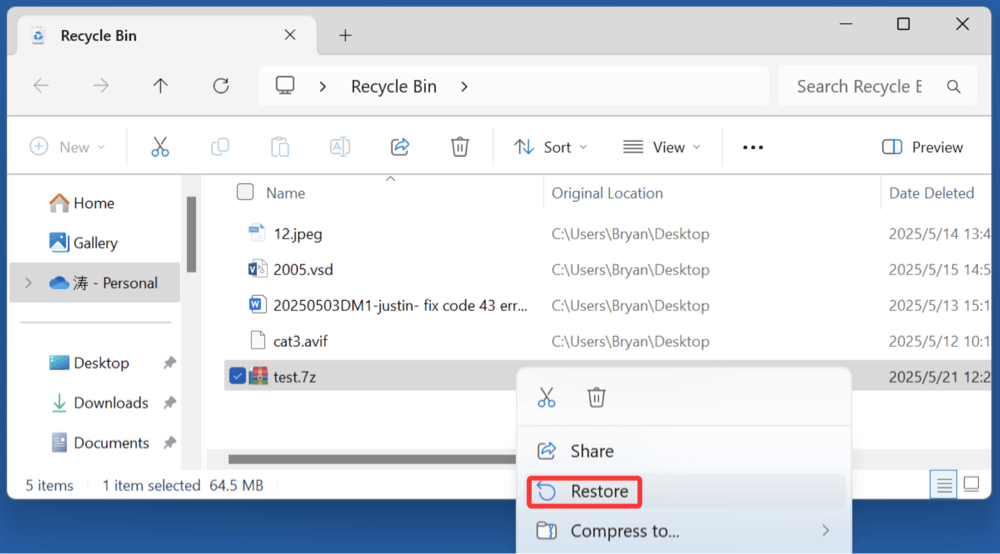Sort by the Date Deleted column header
The width and height of the screenshot is (1000, 554).
click(x=932, y=193)
